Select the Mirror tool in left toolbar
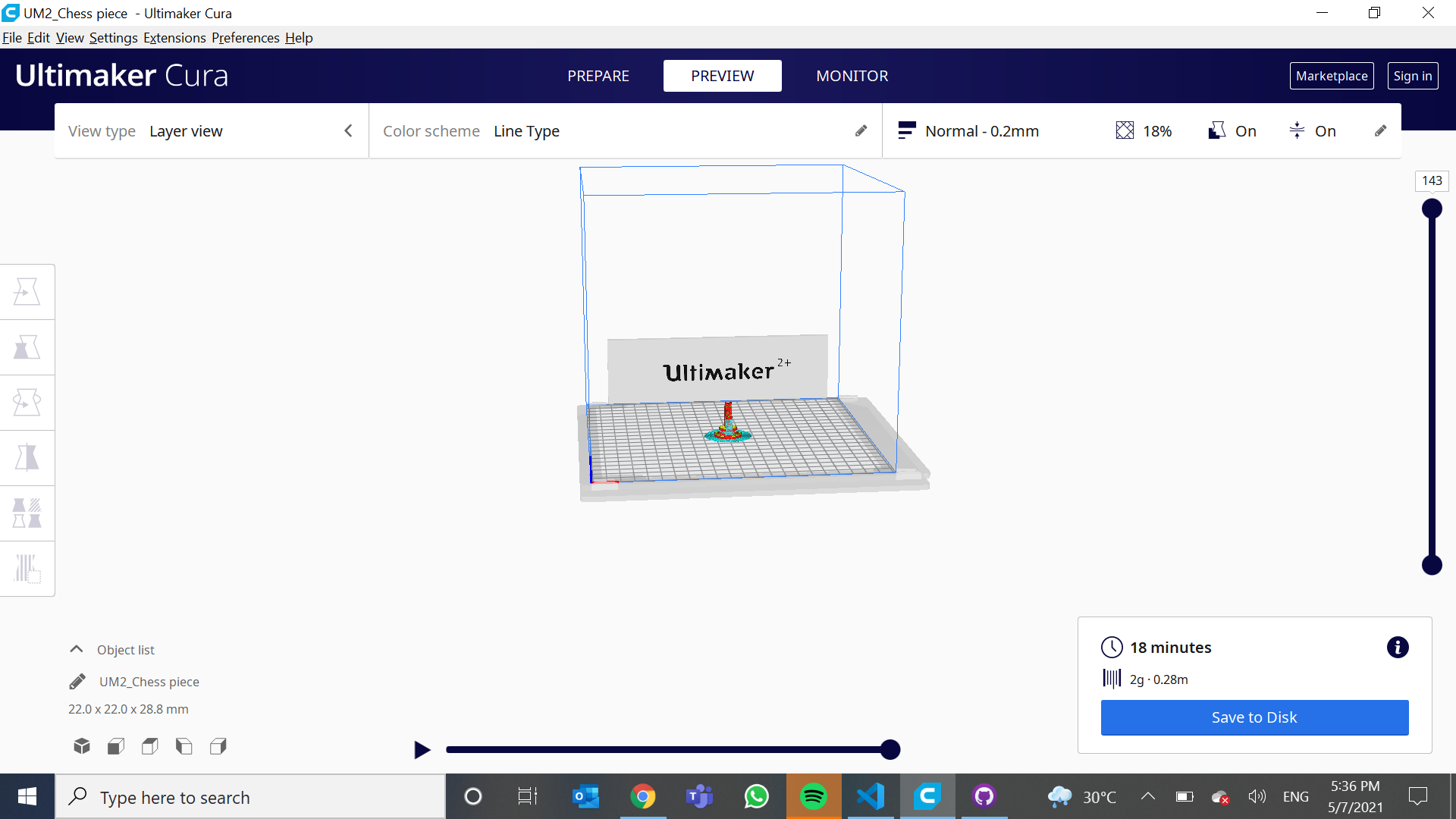Screen dimensions: 1456x819 pos(27,458)
